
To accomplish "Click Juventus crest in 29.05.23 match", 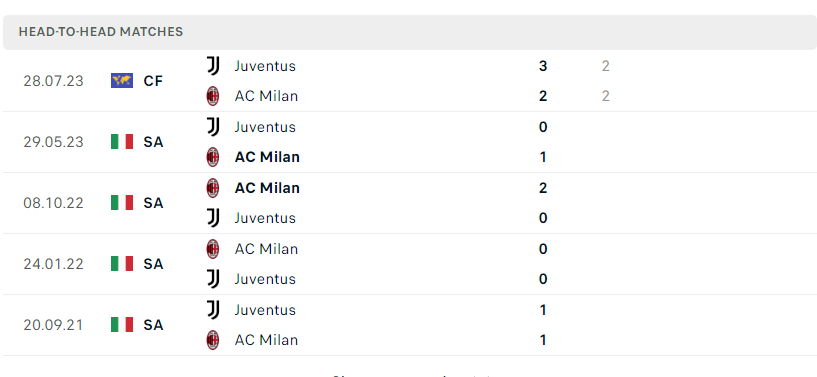I will [213, 127].
